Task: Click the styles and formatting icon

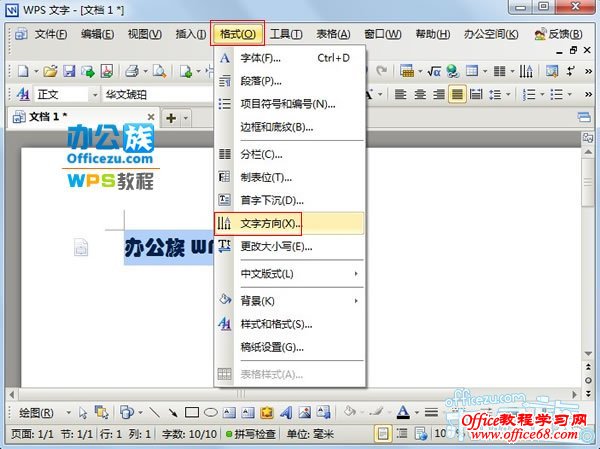Action: coord(23,94)
